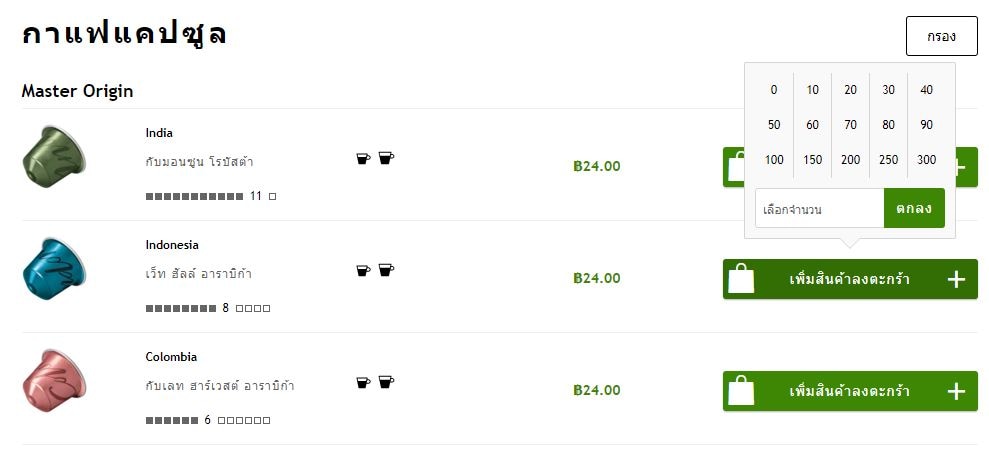Choose quantity 200 from the quantity grid

tap(850, 160)
